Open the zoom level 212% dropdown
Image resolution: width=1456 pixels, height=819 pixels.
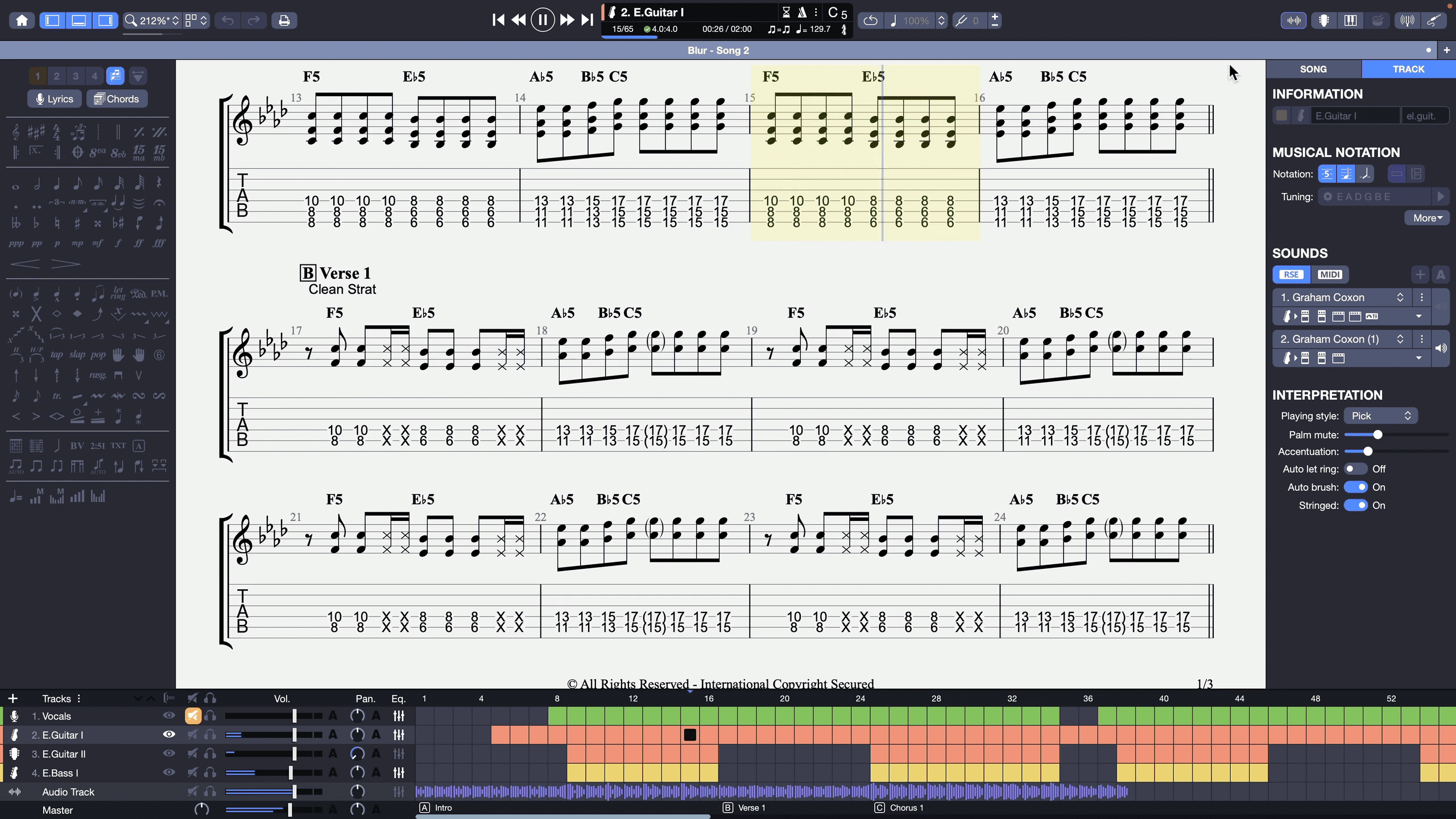pos(152,20)
